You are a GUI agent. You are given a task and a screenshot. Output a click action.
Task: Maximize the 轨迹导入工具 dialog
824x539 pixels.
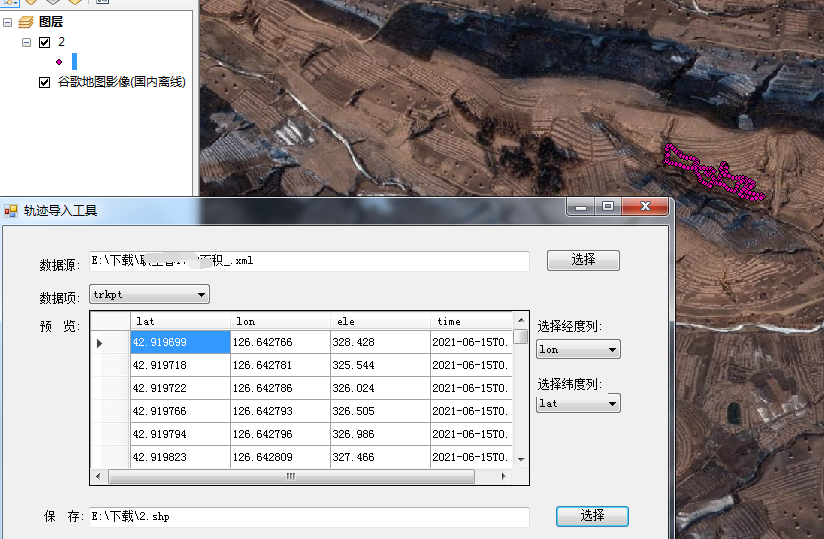607,206
